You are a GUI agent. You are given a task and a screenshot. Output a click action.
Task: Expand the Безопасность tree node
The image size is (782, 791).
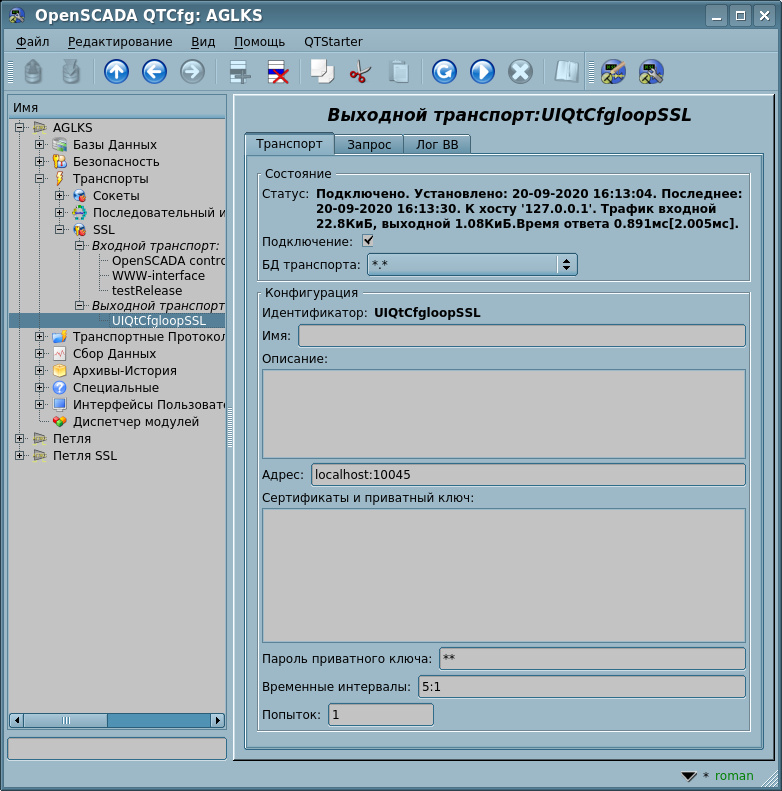tap(39, 161)
